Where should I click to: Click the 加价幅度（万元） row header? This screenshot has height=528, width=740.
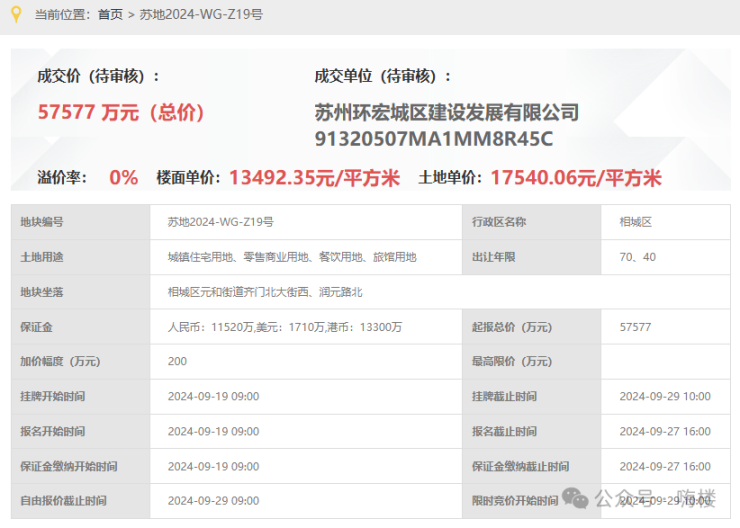[81, 361]
